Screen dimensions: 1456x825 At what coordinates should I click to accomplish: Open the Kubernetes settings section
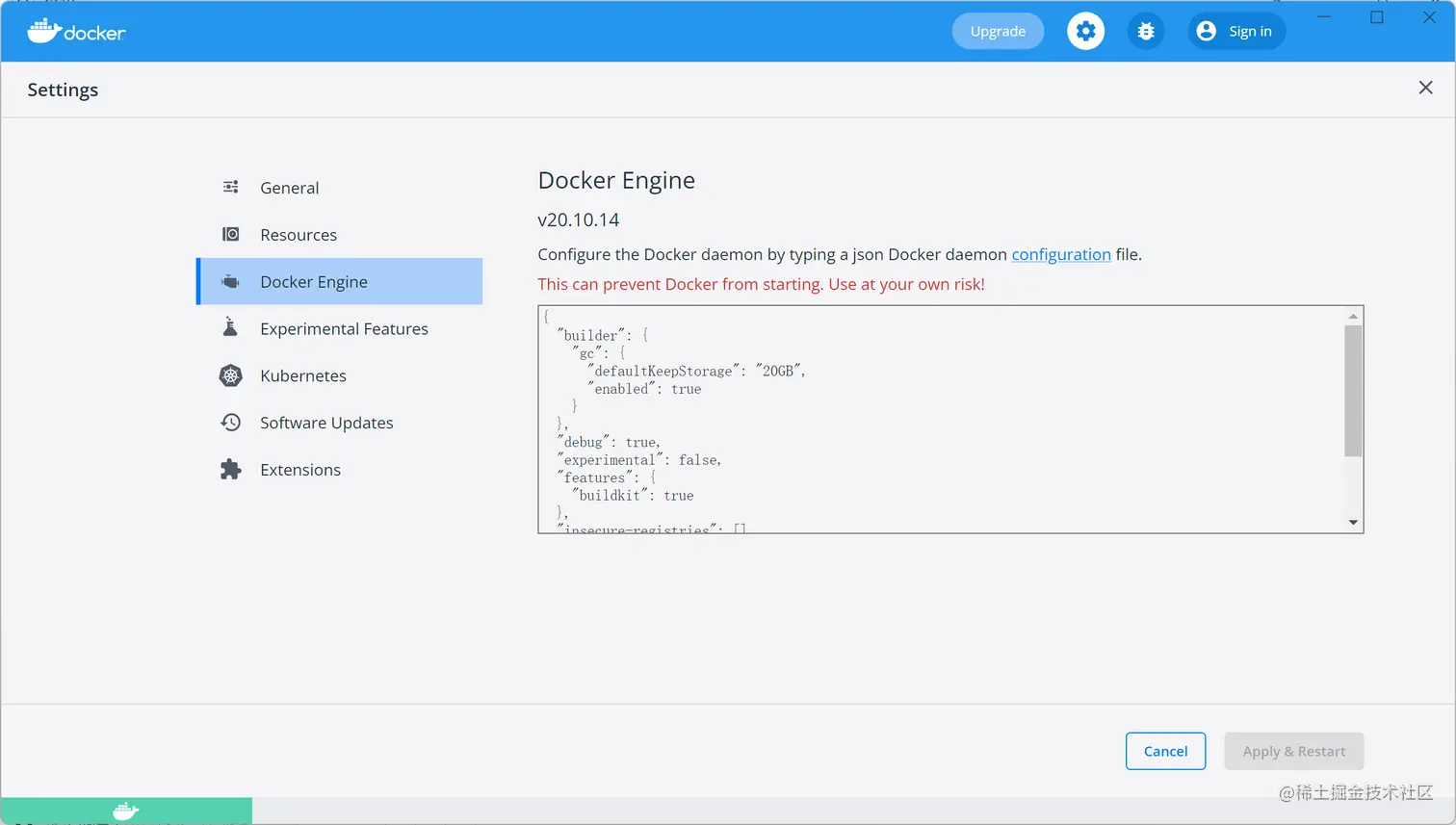pyautogui.click(x=339, y=375)
